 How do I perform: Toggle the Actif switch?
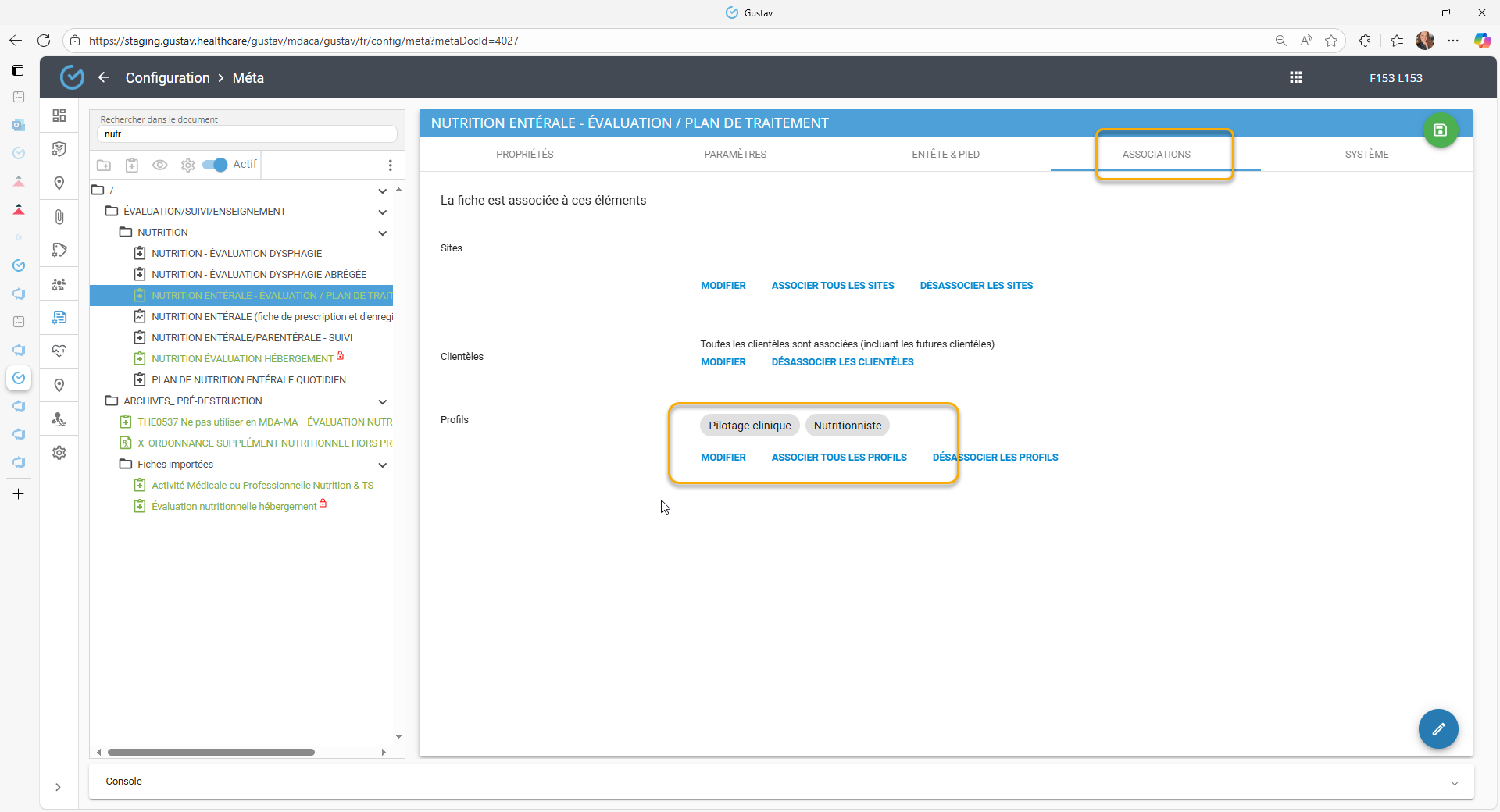point(215,165)
